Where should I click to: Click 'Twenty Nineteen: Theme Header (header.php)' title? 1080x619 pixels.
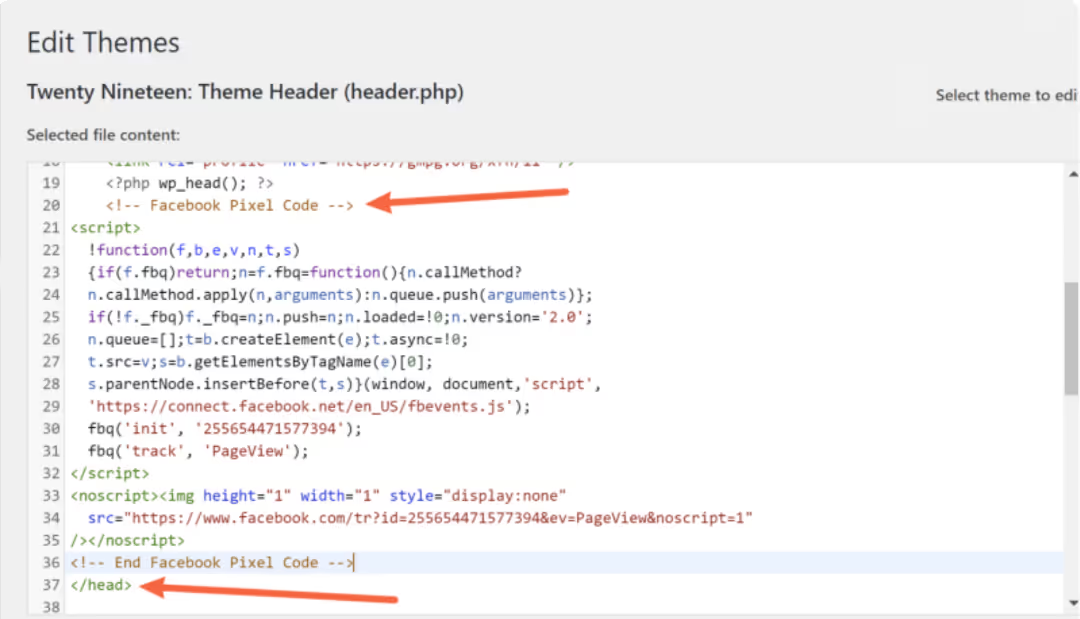click(245, 92)
